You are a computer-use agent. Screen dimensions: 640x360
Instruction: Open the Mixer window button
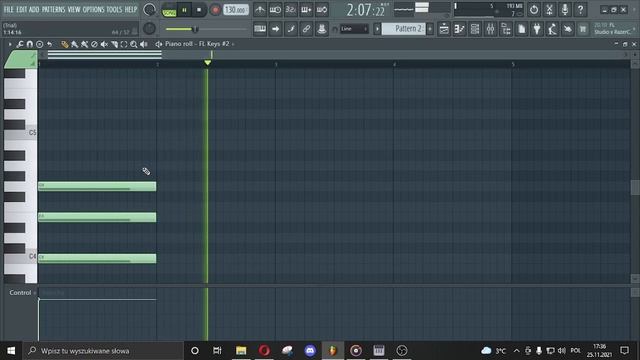(x=491, y=29)
